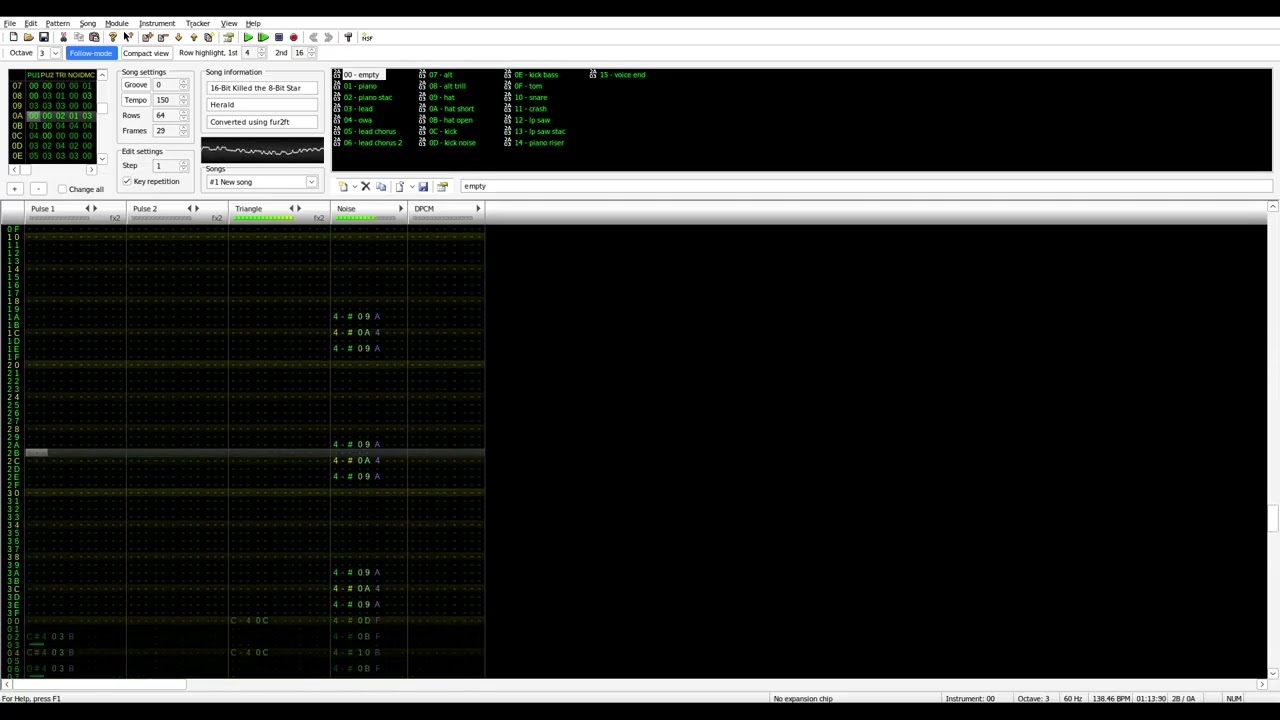Open the Module menu
Screen dimensions: 1280x720
pyautogui.click(x=116, y=23)
